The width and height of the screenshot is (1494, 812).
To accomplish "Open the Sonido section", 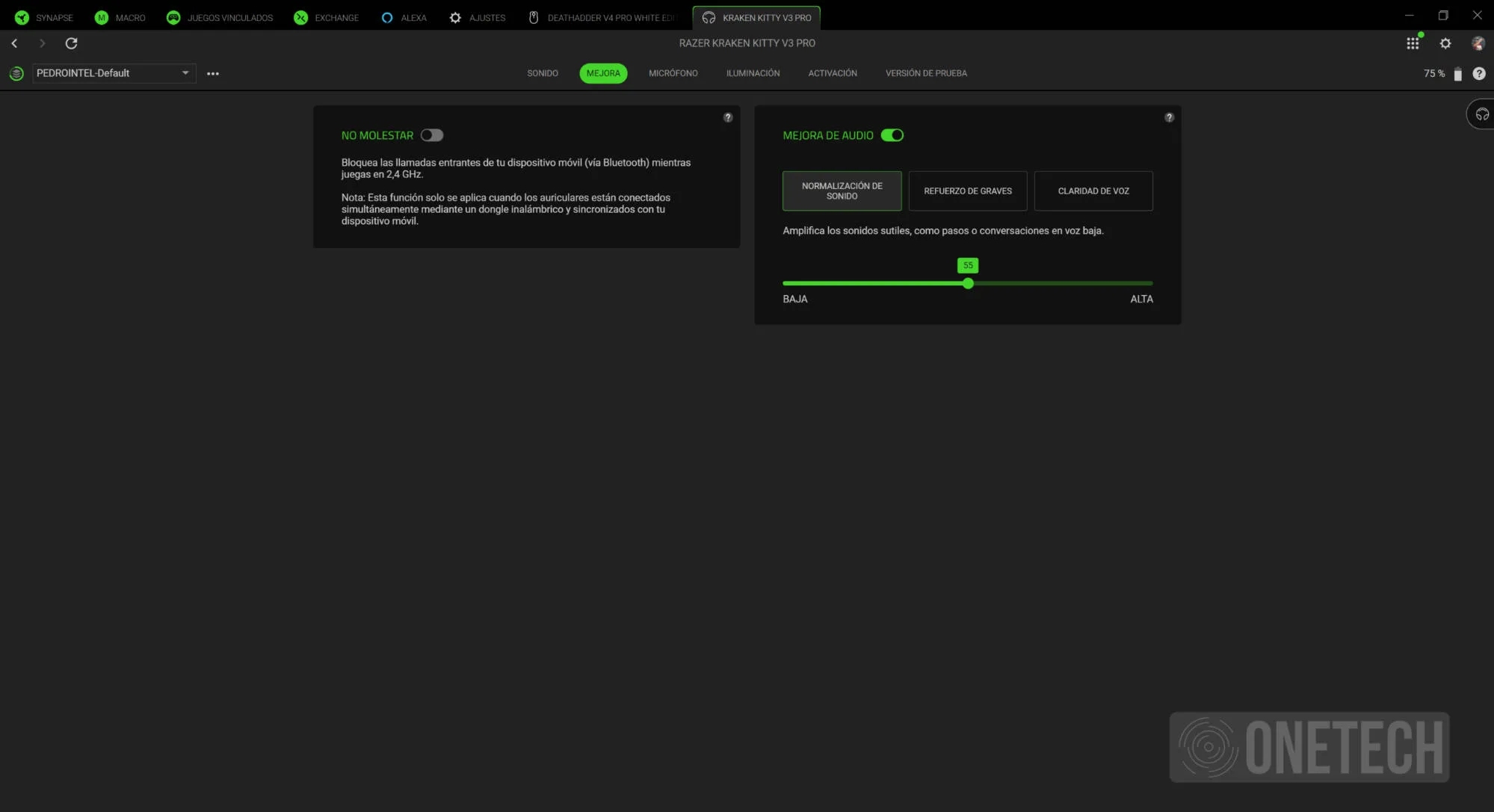I will point(543,73).
